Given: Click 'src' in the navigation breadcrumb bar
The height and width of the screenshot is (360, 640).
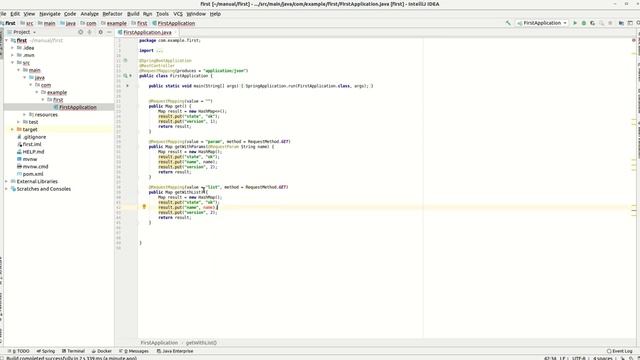Looking at the screenshot, I should tap(29, 23).
